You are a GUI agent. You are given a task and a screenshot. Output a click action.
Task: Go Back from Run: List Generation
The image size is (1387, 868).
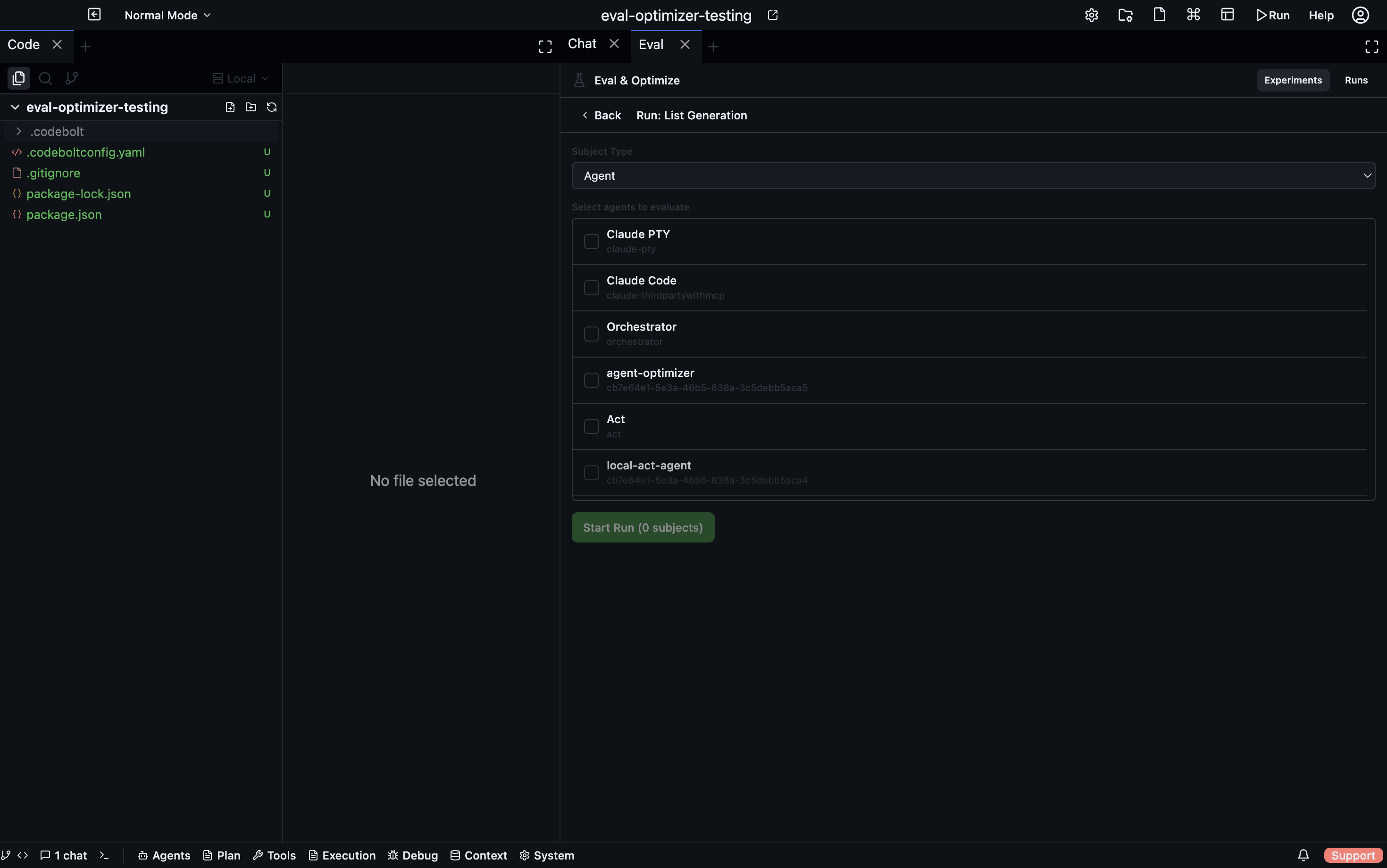click(602, 115)
